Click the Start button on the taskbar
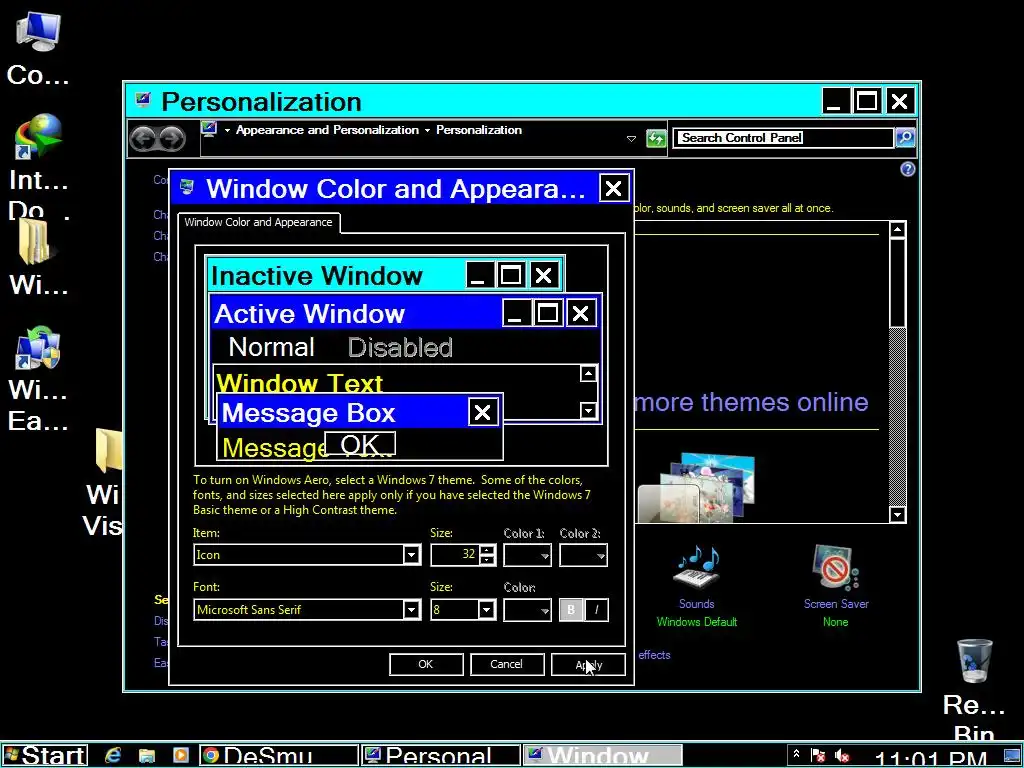1024x768 pixels. (x=44, y=756)
